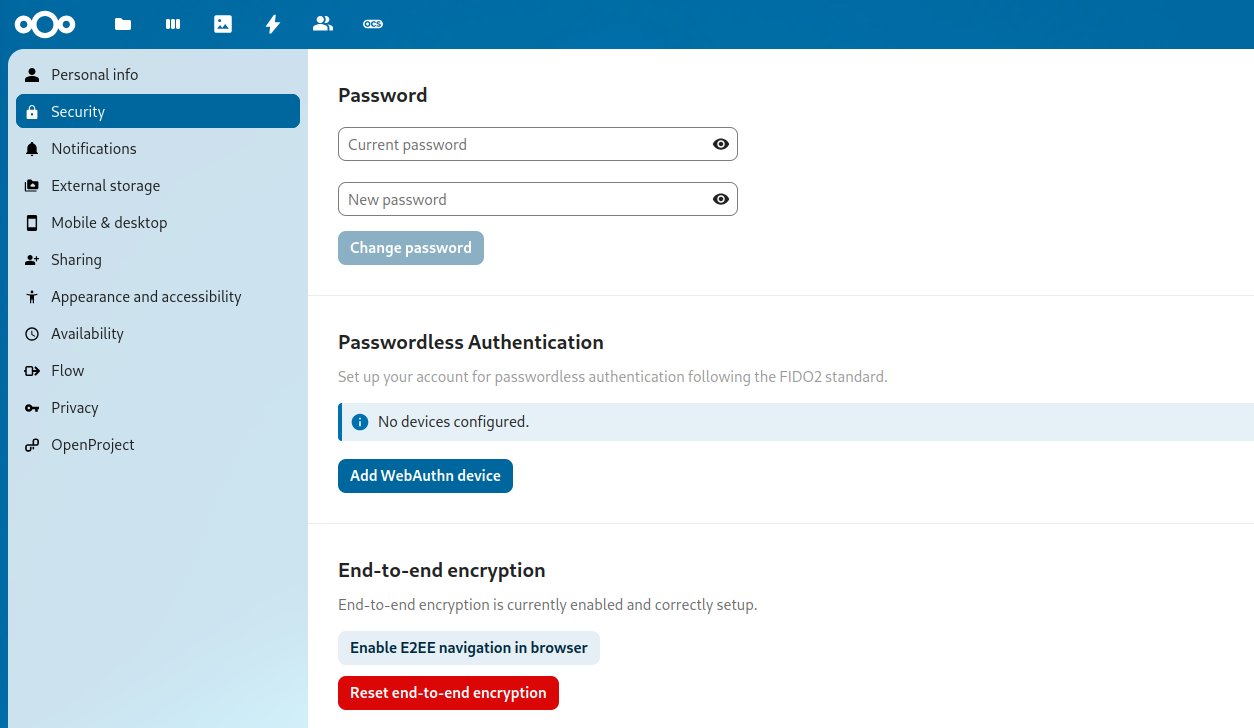The height and width of the screenshot is (728, 1254).
Task: Open the Contacts people icon
Action: pos(323,24)
